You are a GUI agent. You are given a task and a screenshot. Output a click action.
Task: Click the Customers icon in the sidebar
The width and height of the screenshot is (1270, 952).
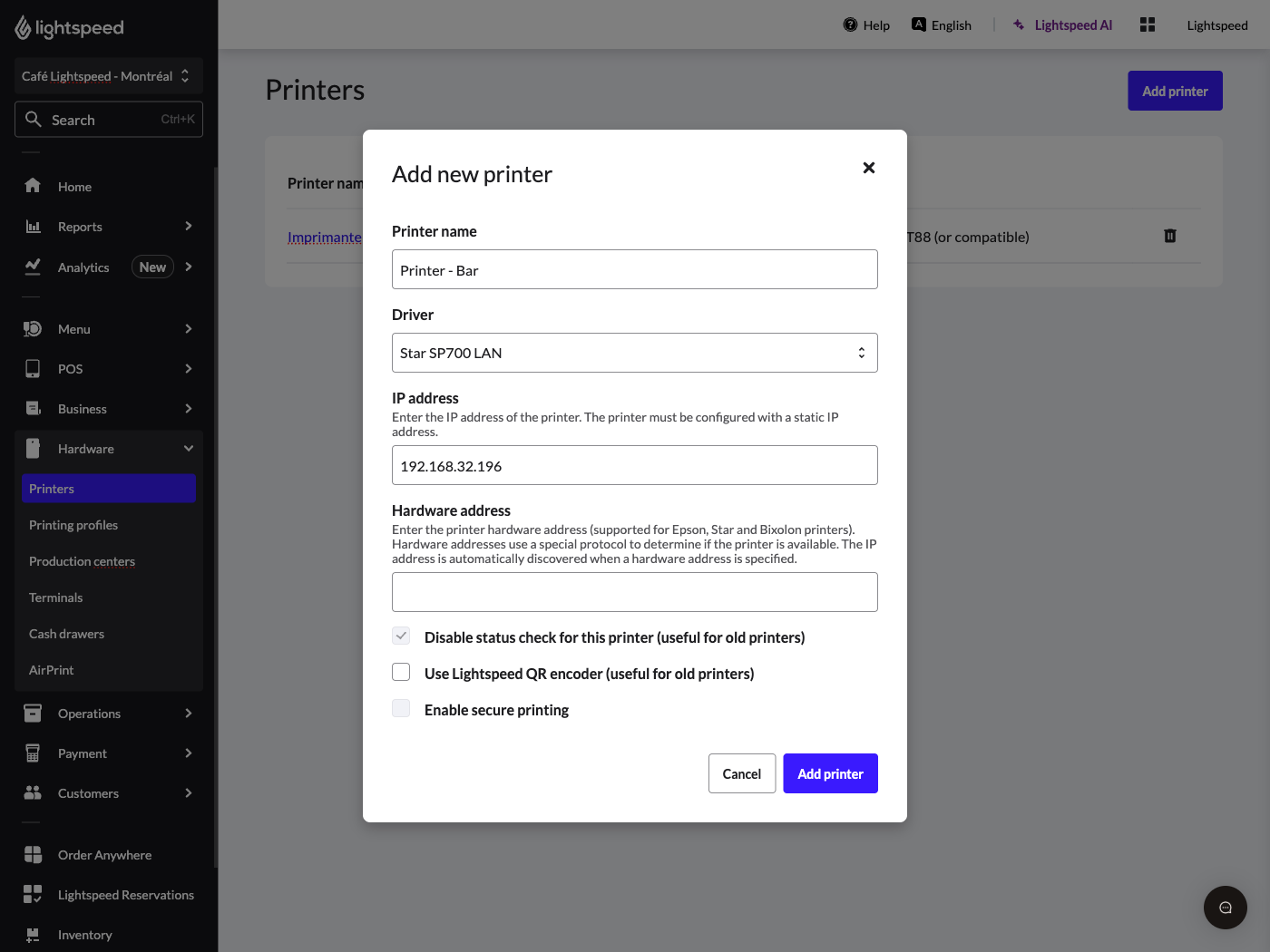point(33,792)
